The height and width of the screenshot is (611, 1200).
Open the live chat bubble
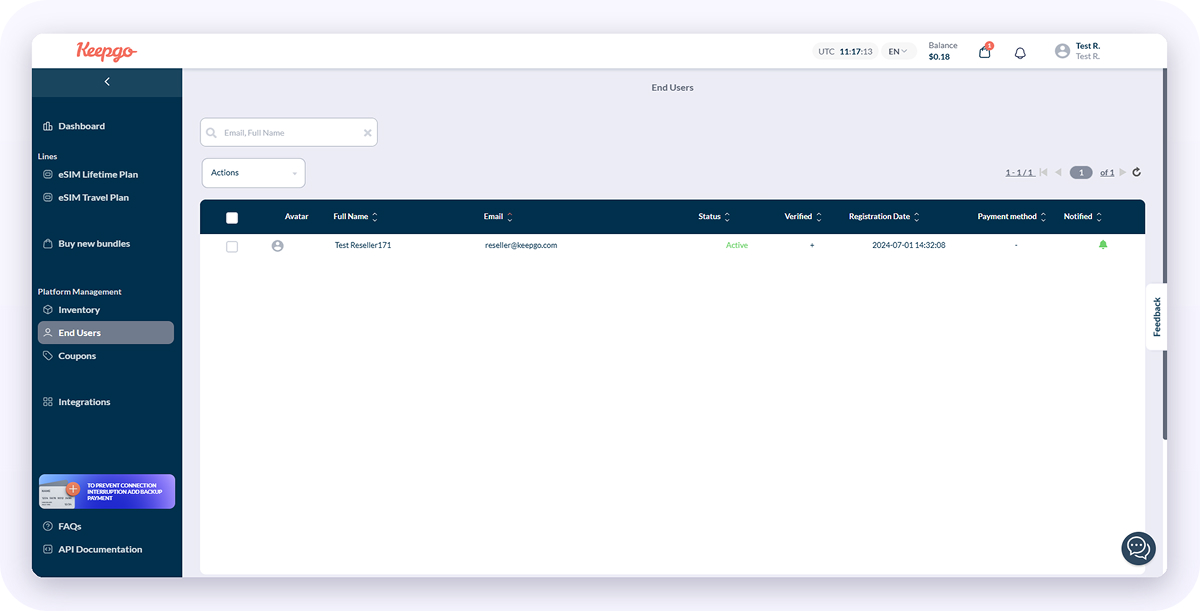pyautogui.click(x=1138, y=548)
